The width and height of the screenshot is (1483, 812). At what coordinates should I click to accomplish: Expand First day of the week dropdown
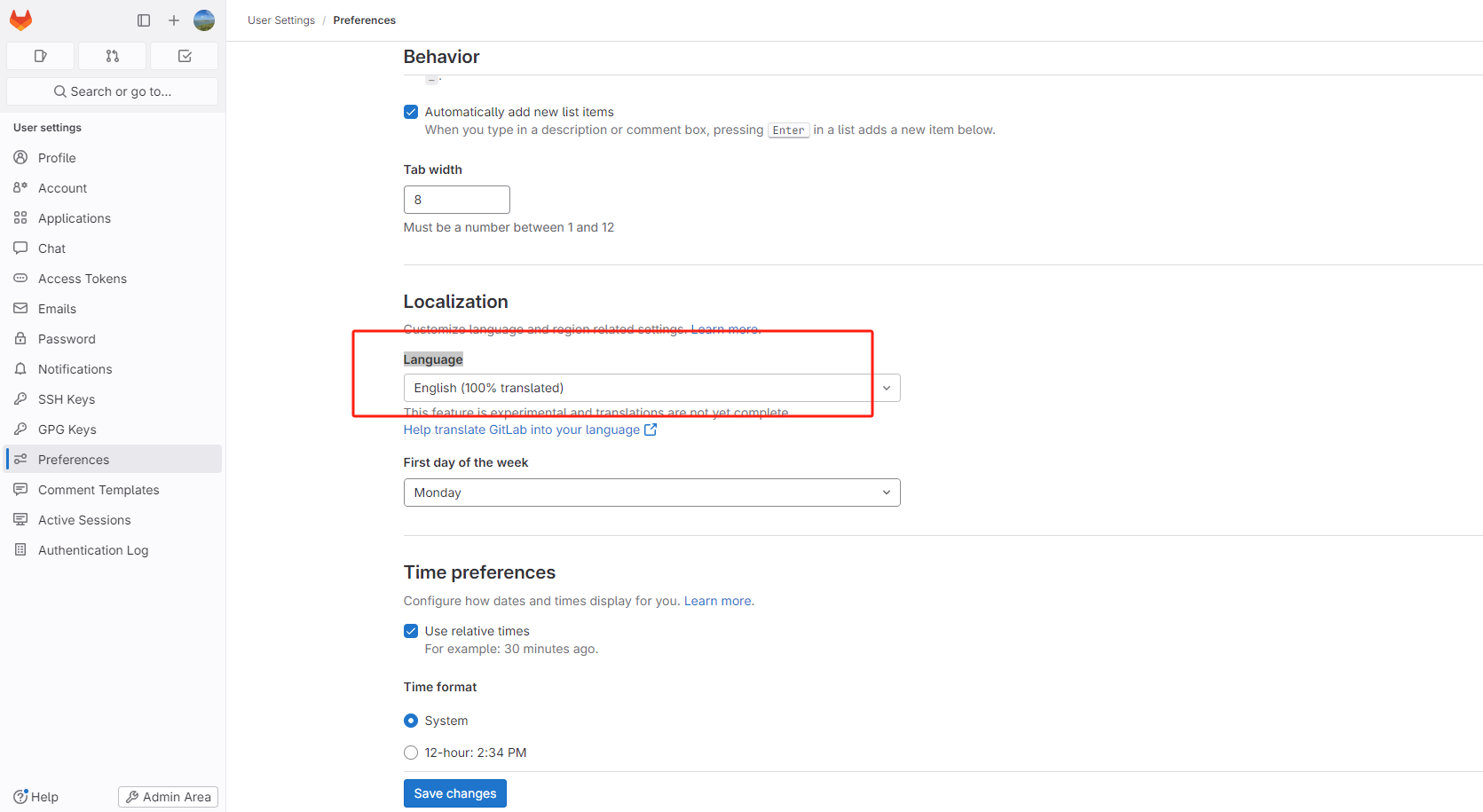click(651, 493)
